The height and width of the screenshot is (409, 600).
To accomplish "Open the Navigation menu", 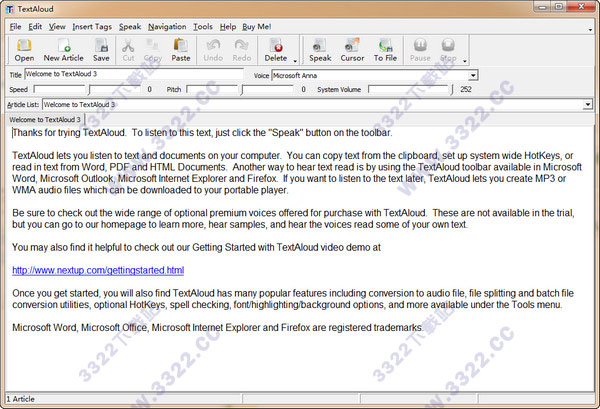I will 167,26.
